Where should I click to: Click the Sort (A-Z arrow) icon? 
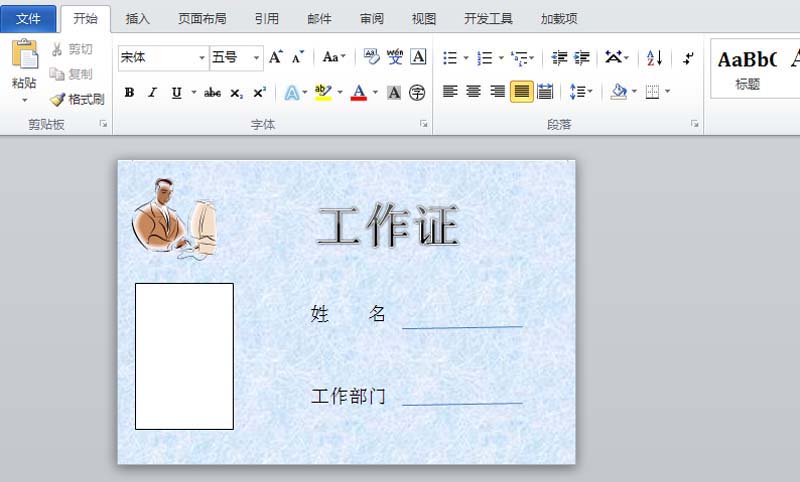654,58
